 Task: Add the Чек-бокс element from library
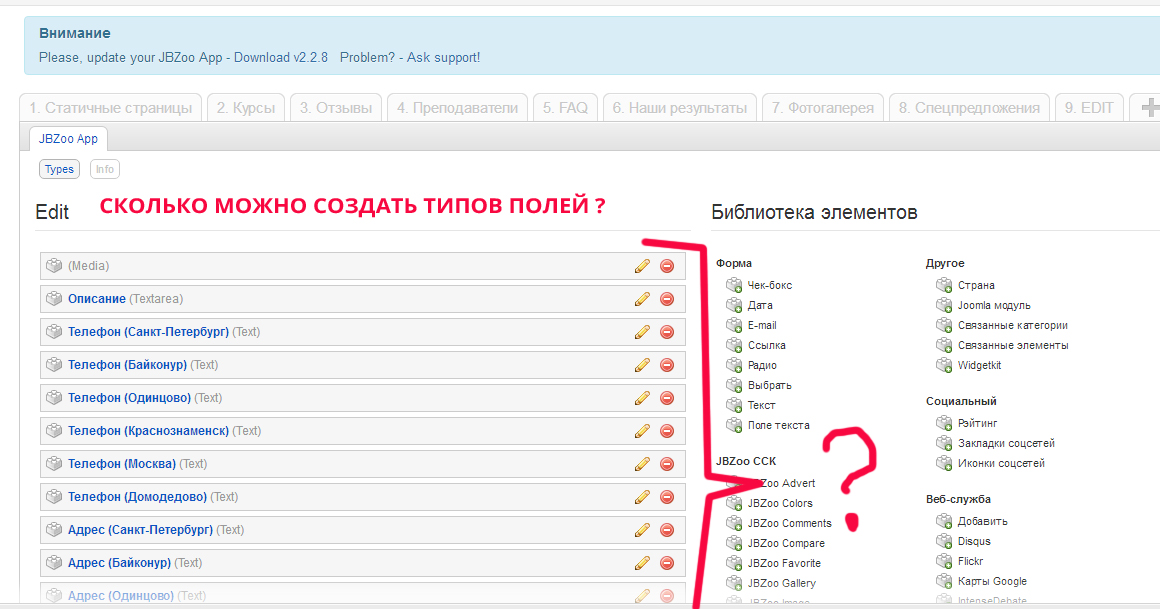(x=769, y=285)
